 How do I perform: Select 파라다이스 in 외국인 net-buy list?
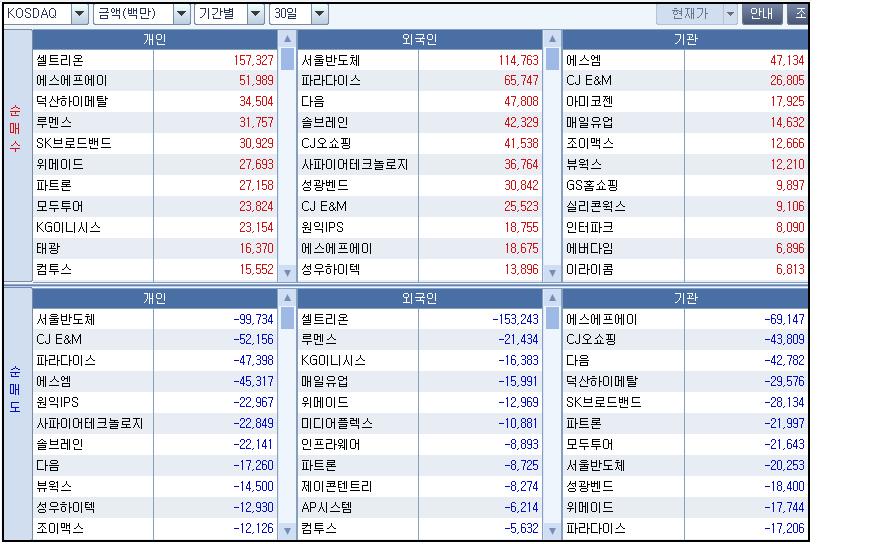coord(331,81)
